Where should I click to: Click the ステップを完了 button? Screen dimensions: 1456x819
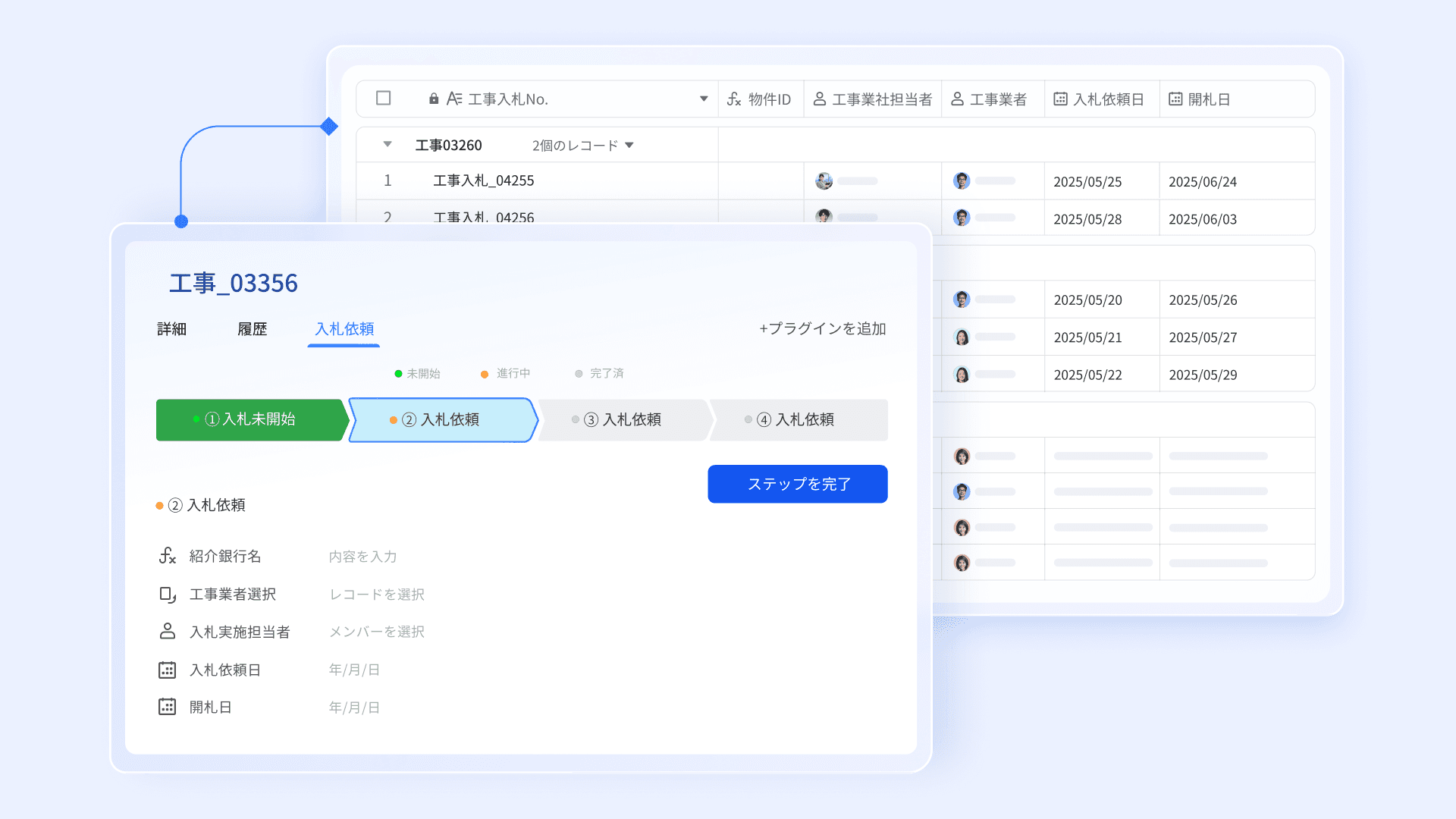(797, 484)
